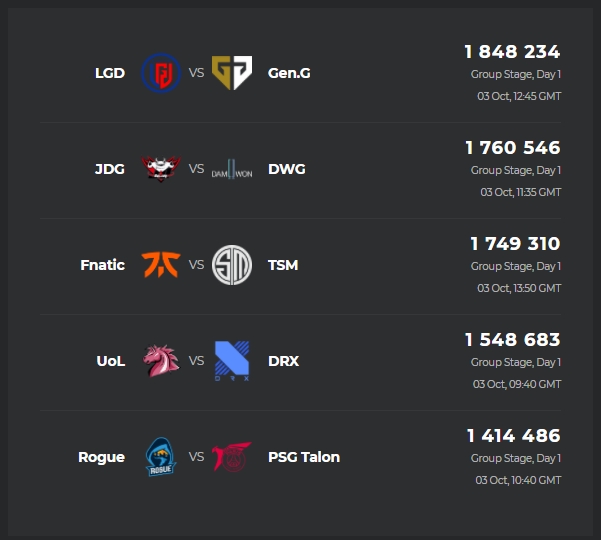The width and height of the screenshot is (601, 540).
Task: Click the TSM circular logo
Action: pyautogui.click(x=232, y=264)
